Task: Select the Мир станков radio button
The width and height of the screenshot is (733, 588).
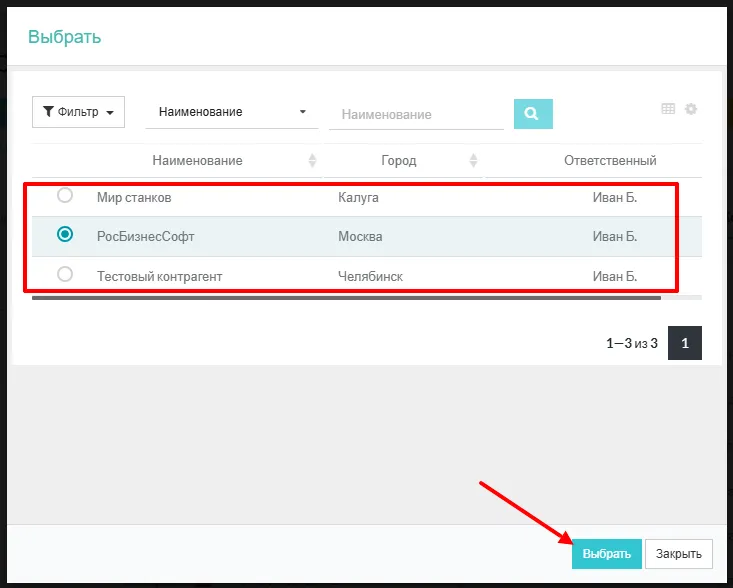Action: 65,196
